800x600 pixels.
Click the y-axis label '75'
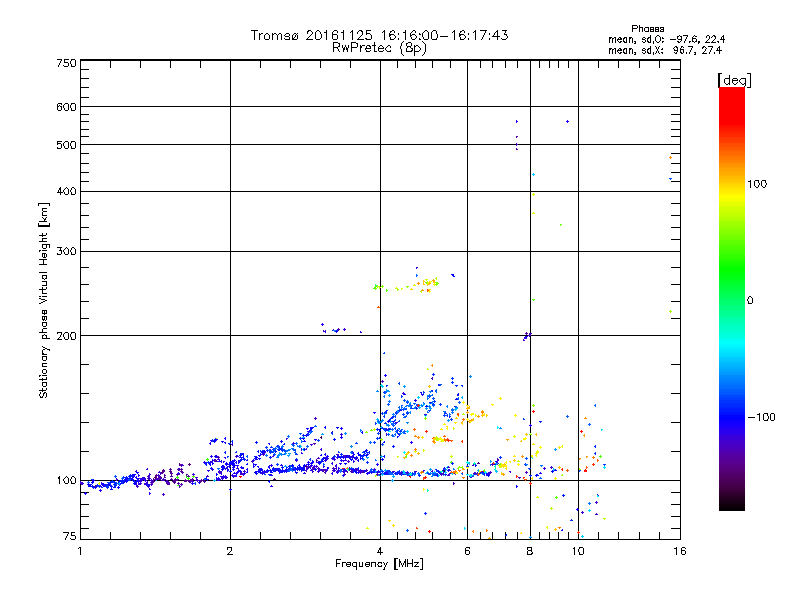[x=70, y=536]
